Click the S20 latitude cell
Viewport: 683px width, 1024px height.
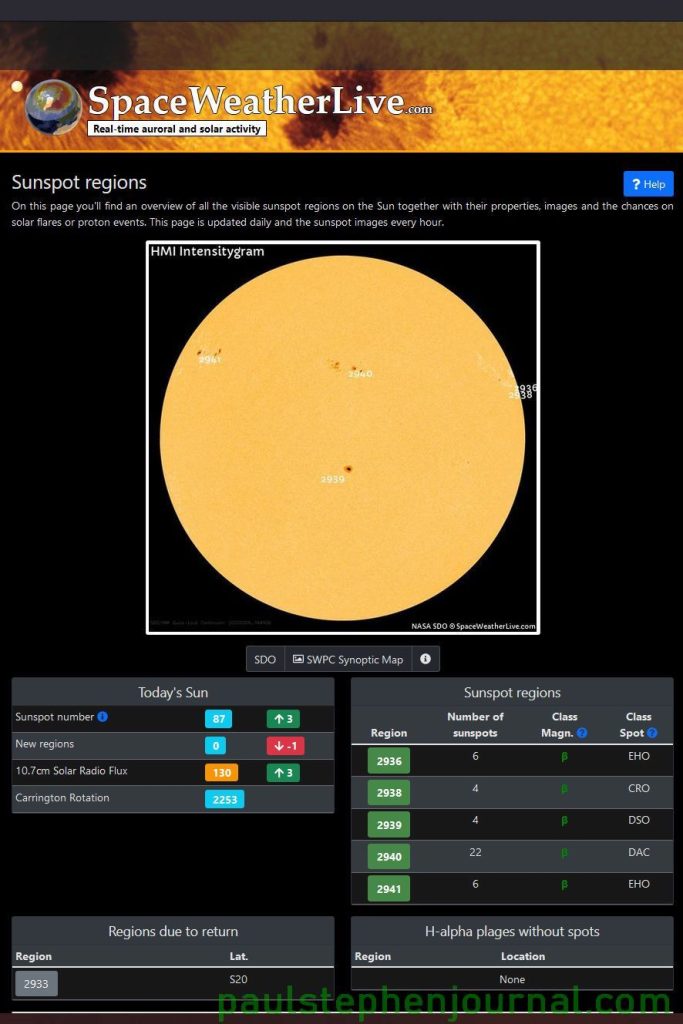pyautogui.click(x=238, y=979)
